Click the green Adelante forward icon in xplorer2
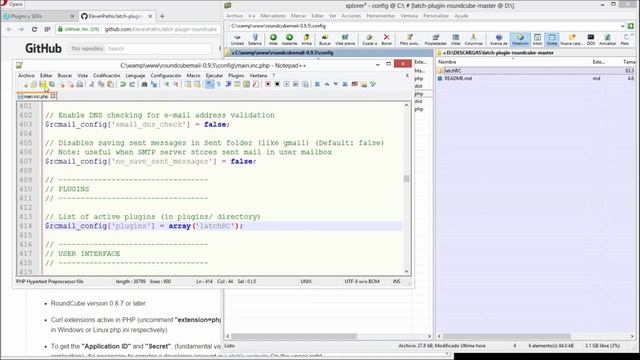 pyautogui.click(x=289, y=40)
